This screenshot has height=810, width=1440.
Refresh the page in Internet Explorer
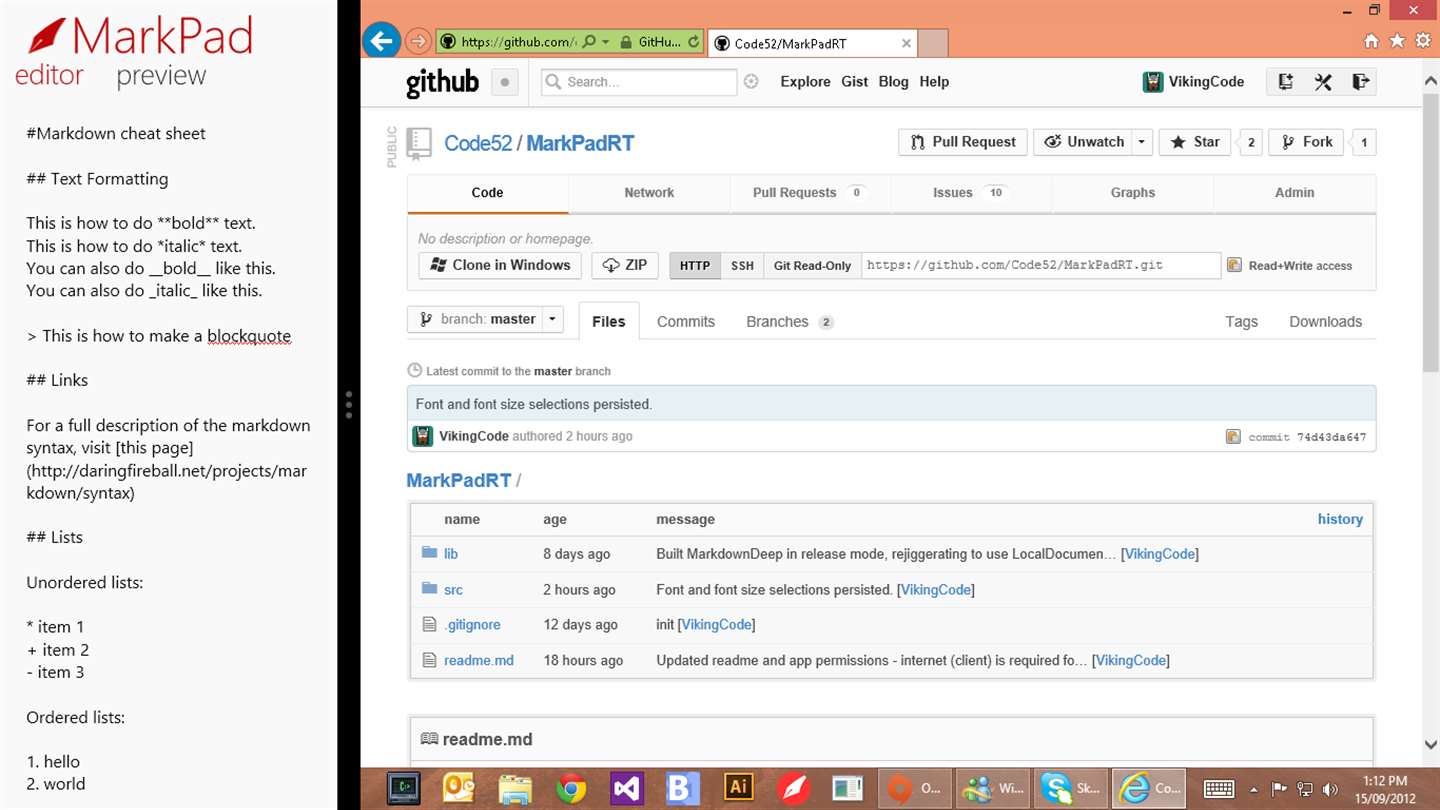694,42
